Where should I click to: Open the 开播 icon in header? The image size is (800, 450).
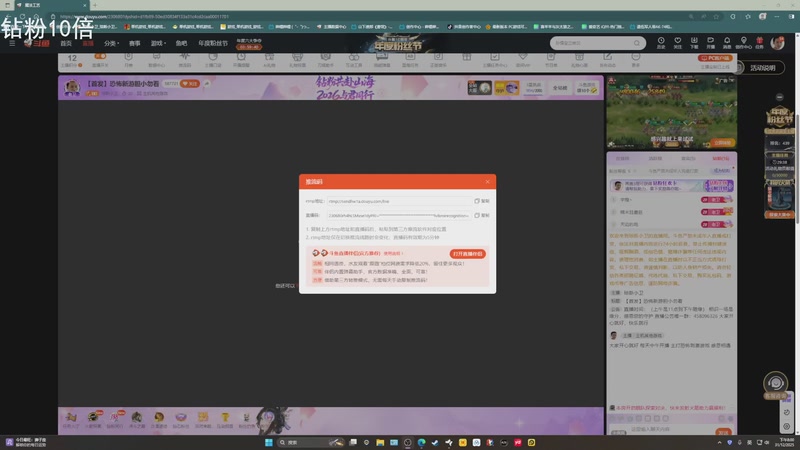[x=710, y=43]
